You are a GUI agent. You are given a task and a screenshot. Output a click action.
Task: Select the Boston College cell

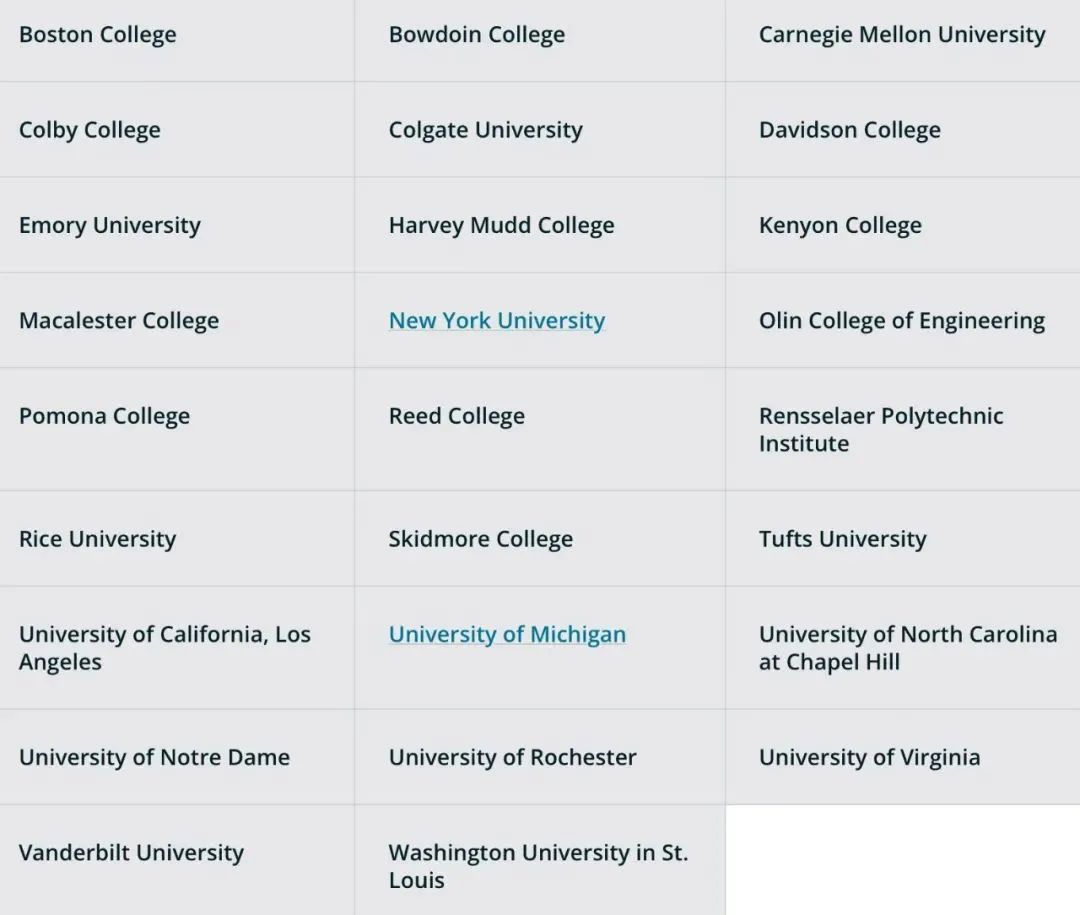coord(97,35)
